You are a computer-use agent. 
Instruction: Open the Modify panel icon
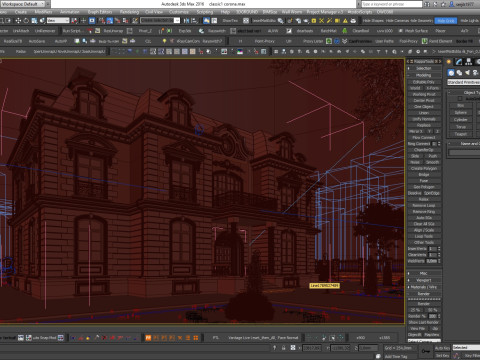pyautogui.click(x=459, y=62)
